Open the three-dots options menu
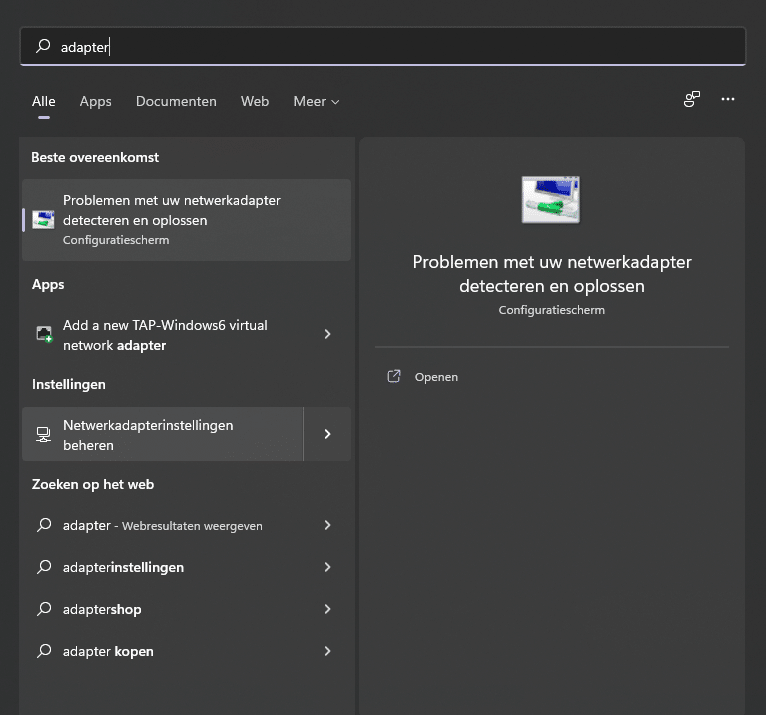Screen dimensions: 766x715 pos(728,99)
